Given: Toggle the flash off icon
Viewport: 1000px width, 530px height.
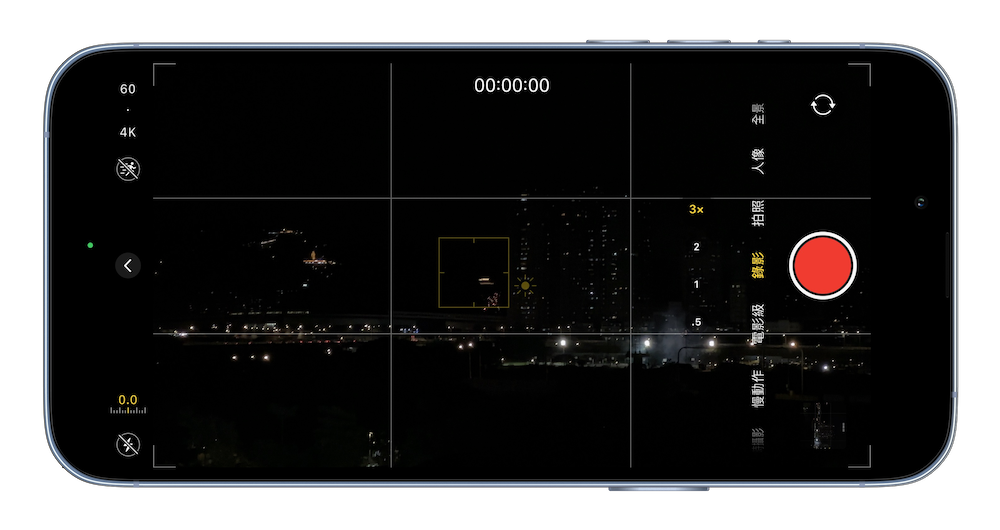Looking at the screenshot, I should tap(128, 444).
